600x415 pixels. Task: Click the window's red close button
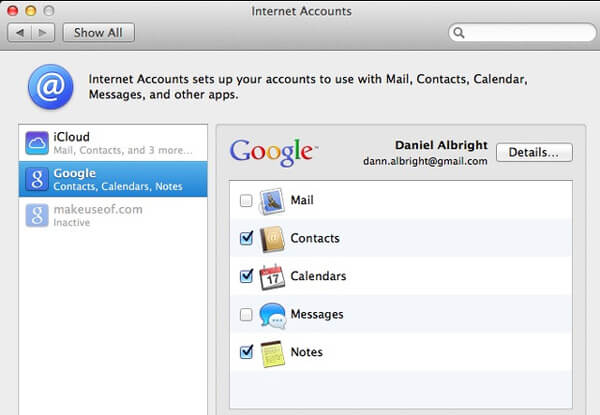tap(13, 11)
